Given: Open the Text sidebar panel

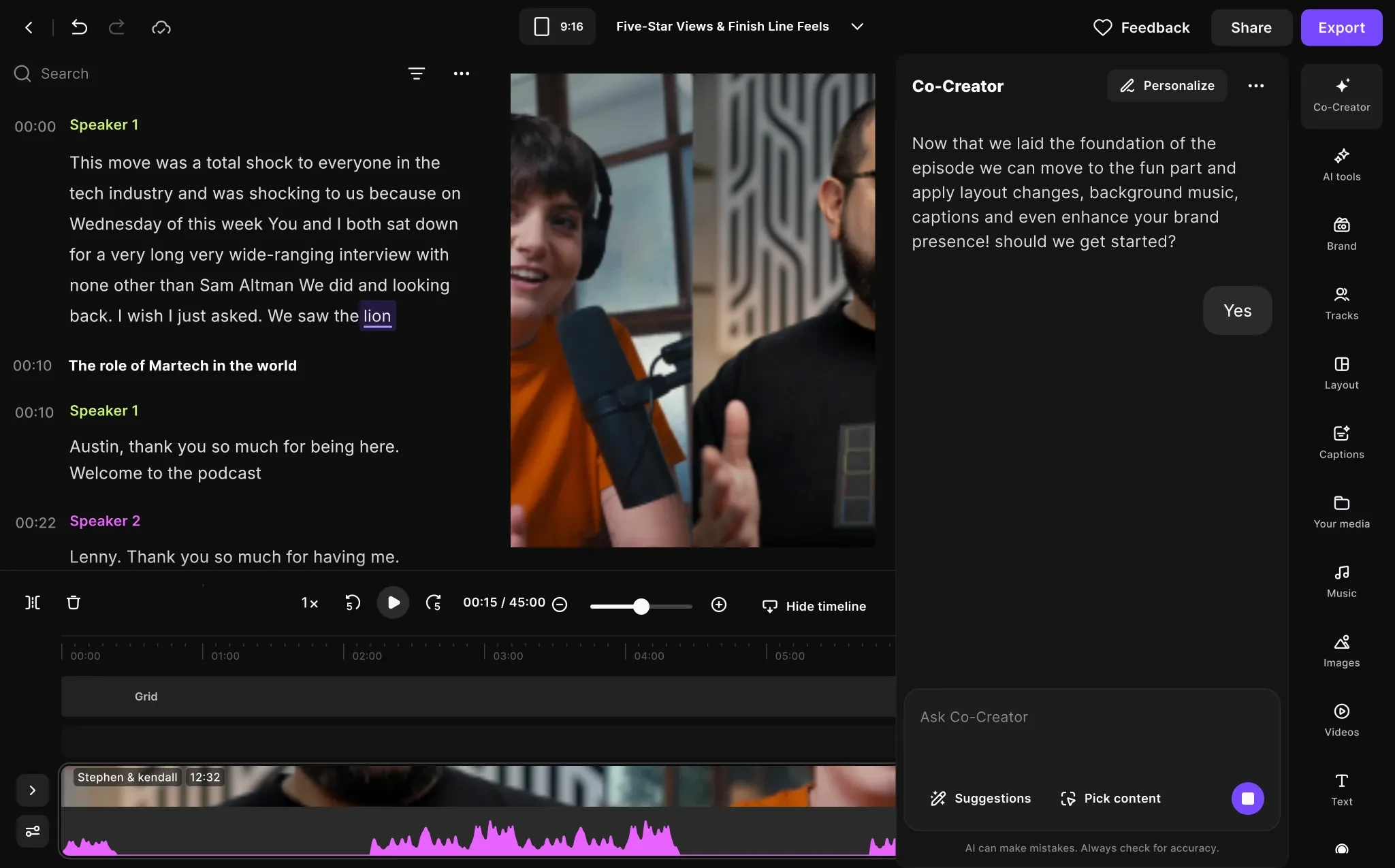Looking at the screenshot, I should coord(1341,790).
